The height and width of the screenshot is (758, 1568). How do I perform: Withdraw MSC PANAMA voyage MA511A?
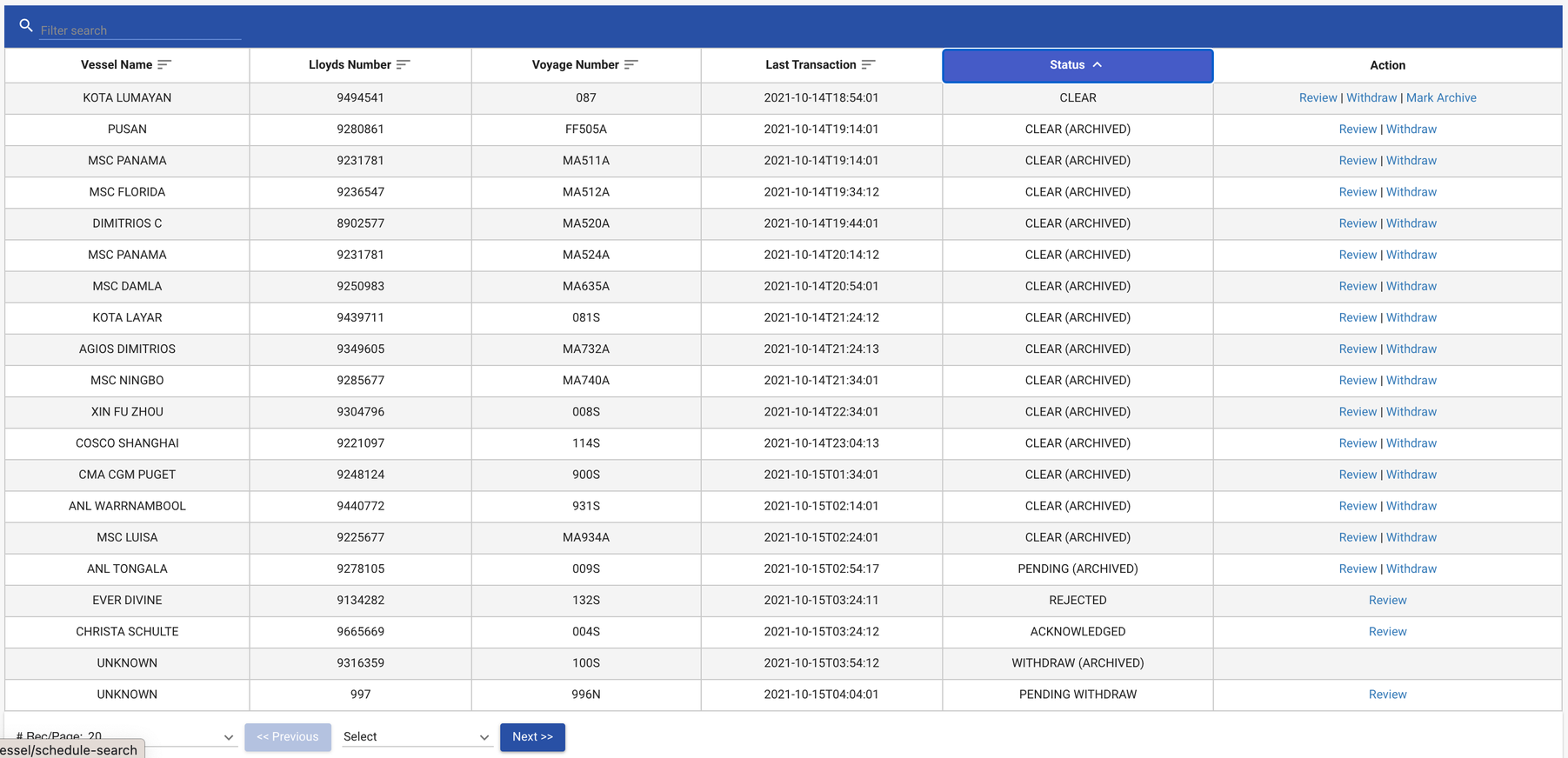(x=1411, y=161)
